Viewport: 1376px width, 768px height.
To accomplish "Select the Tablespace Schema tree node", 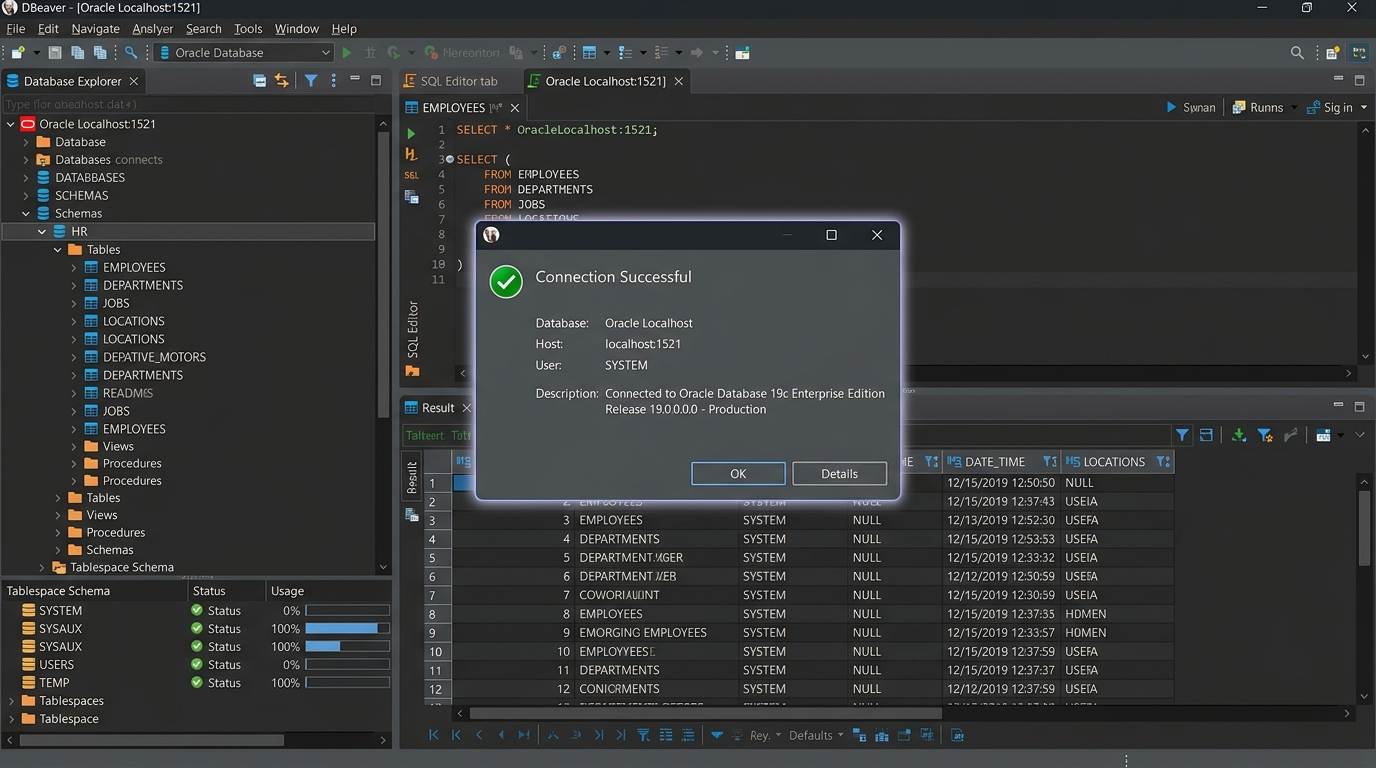I will pyautogui.click(x=122, y=567).
